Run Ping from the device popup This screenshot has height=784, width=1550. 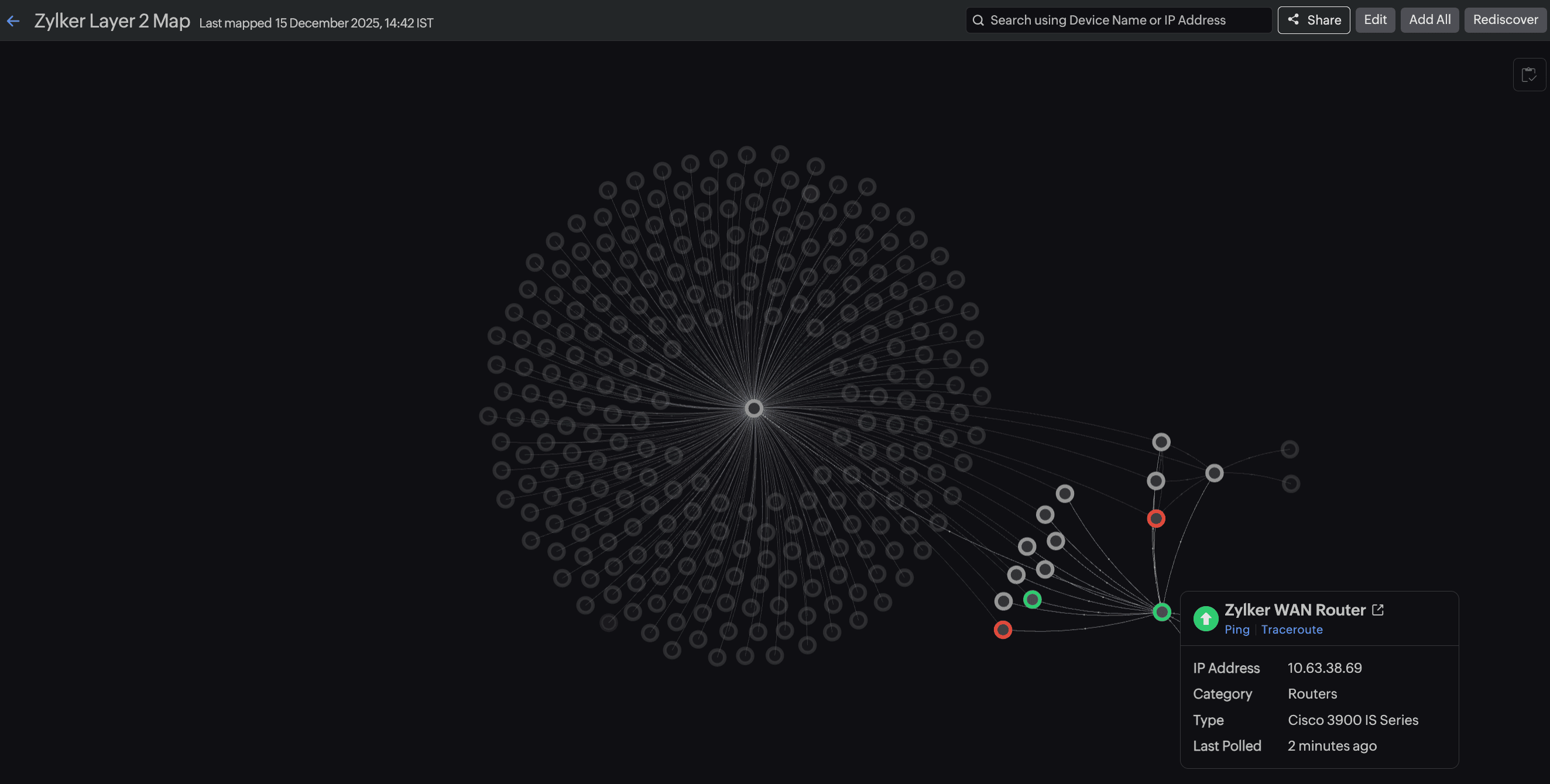(1236, 630)
